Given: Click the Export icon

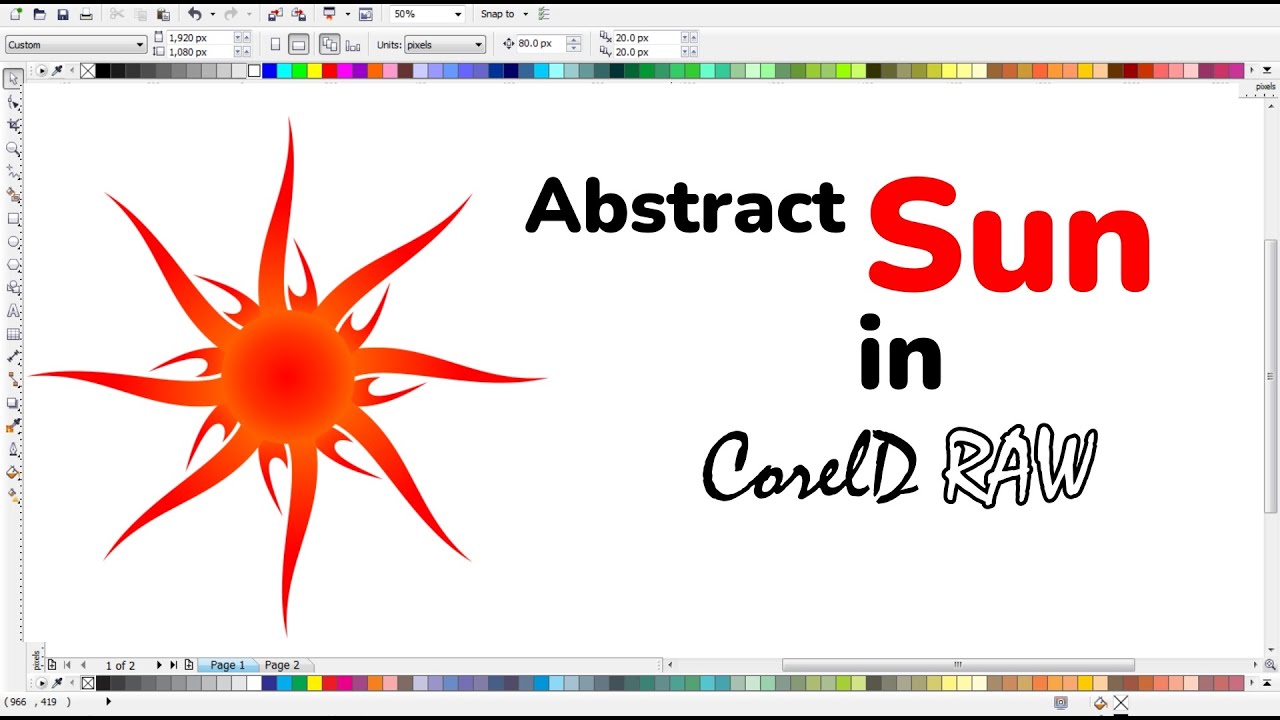Looking at the screenshot, I should coord(298,14).
